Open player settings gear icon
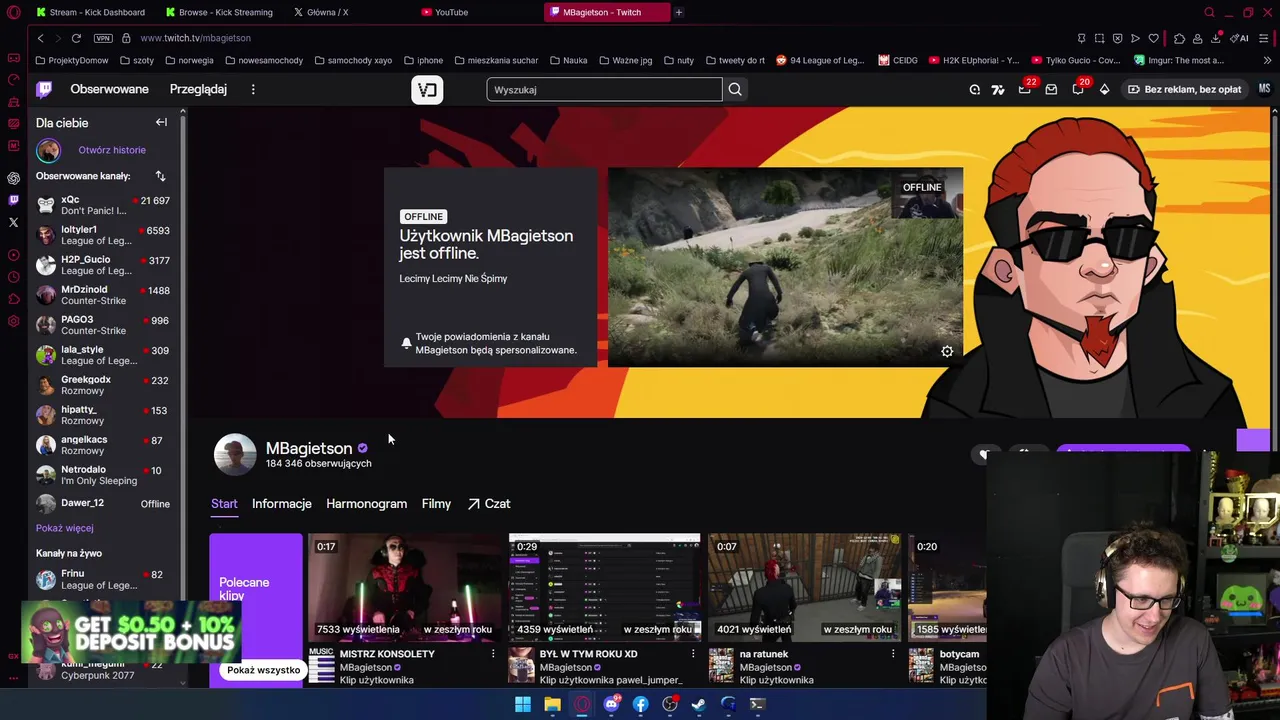 tap(947, 351)
